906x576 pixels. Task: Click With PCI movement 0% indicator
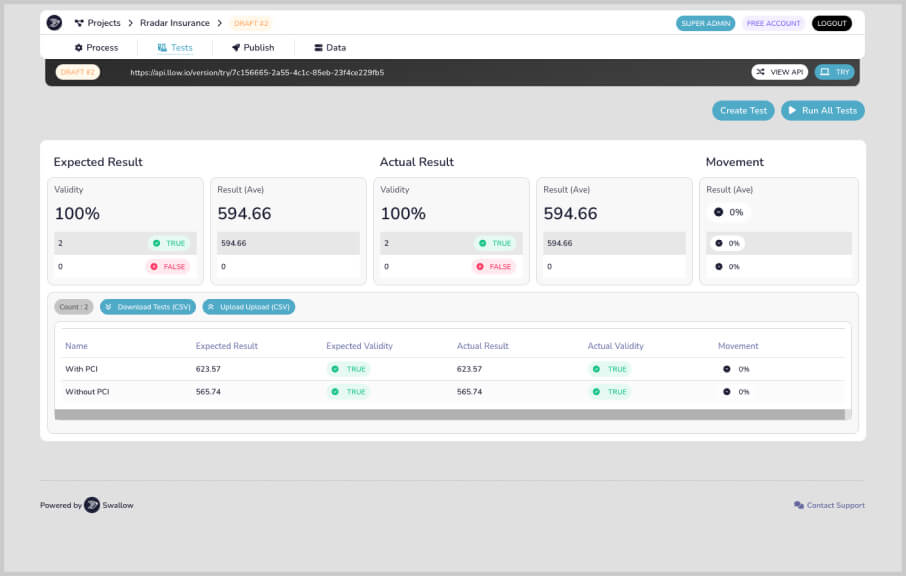736,369
